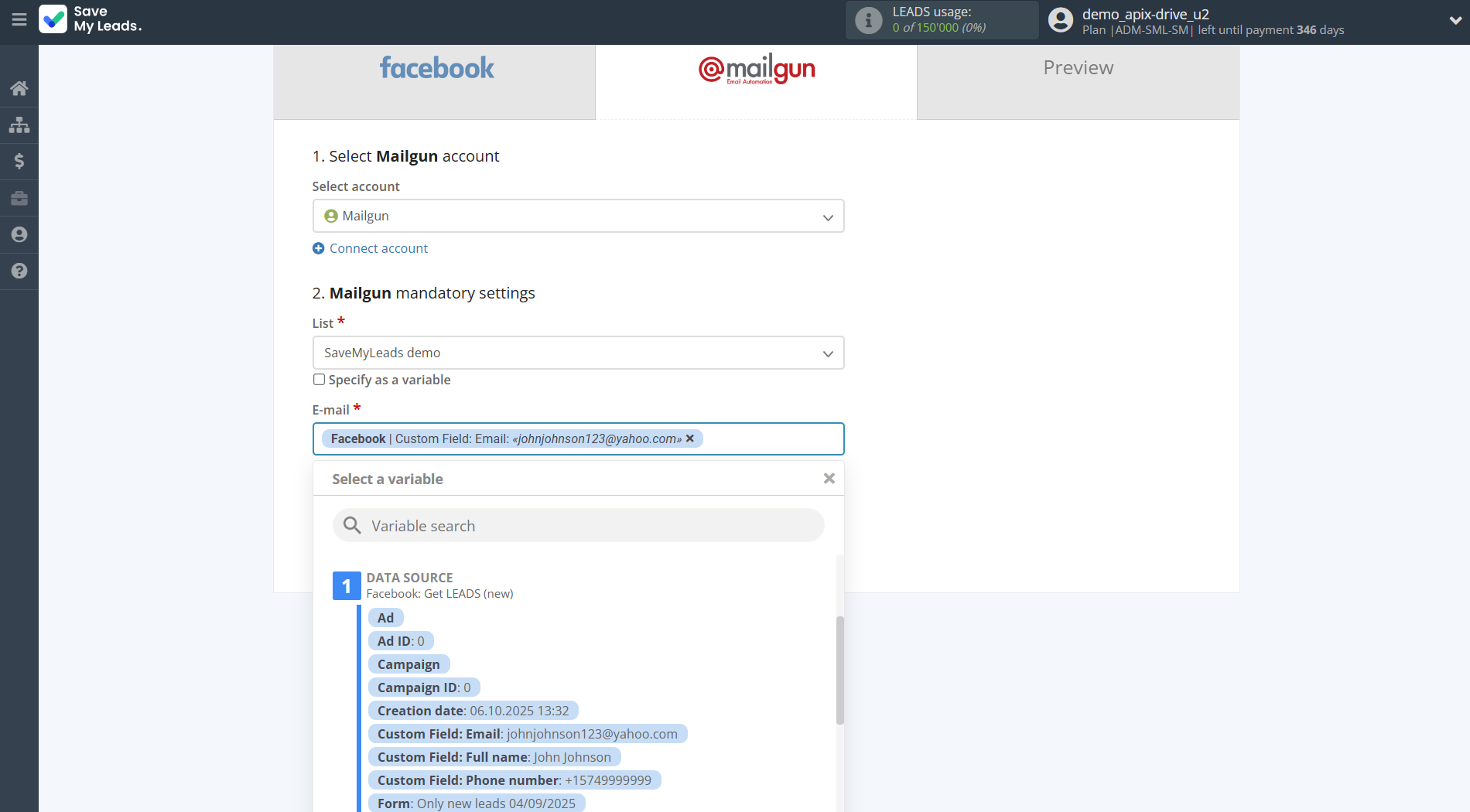Go to Home via sidebar house icon
Viewport: 1470px width, 812px height.
pyautogui.click(x=19, y=88)
